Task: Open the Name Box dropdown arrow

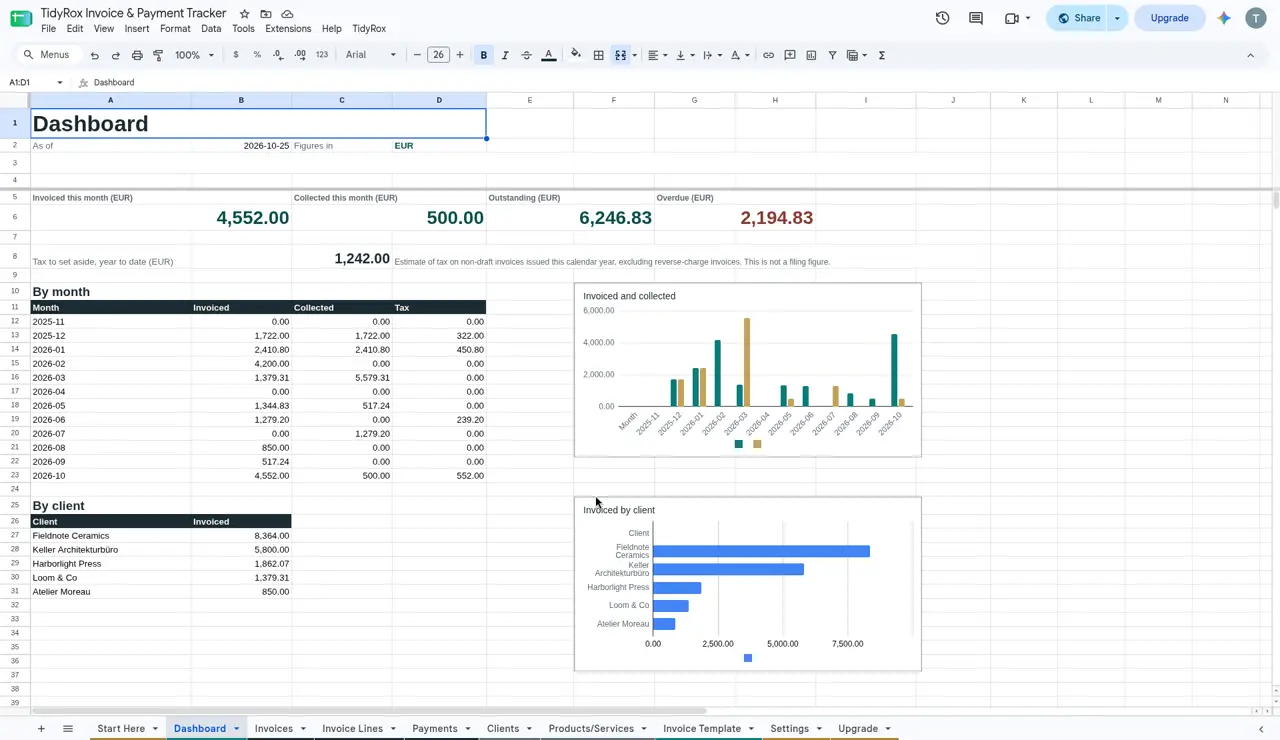Action: pos(59,82)
